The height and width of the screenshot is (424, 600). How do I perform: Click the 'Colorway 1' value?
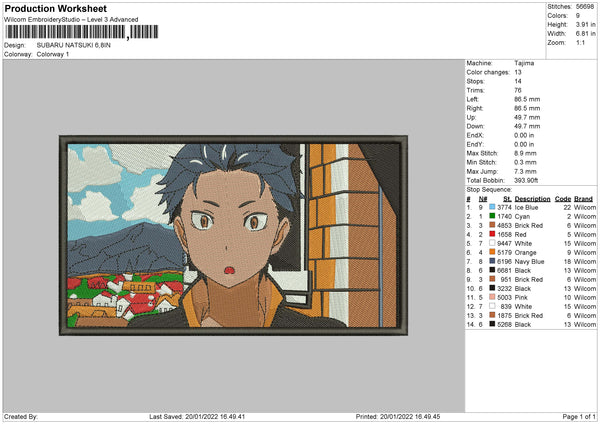(x=53, y=54)
